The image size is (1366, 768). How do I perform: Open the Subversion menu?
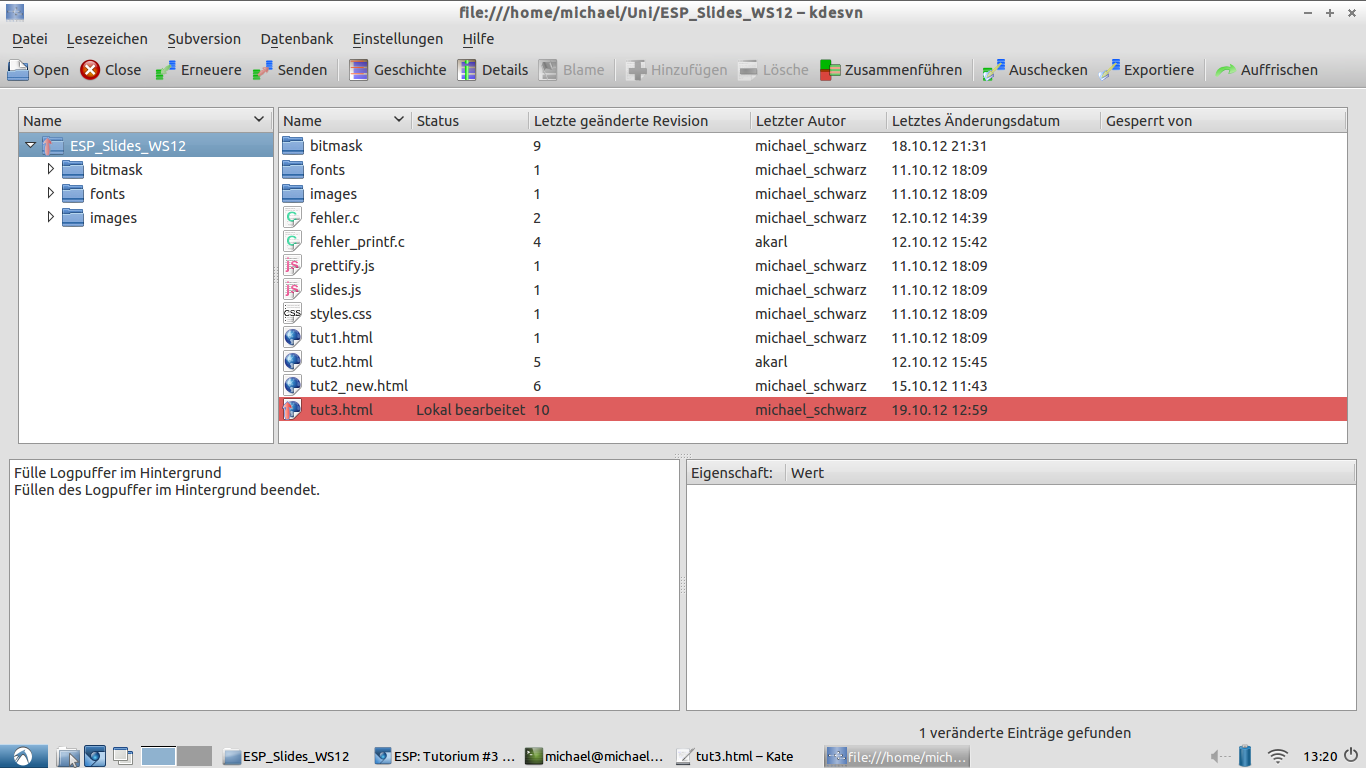coord(204,39)
